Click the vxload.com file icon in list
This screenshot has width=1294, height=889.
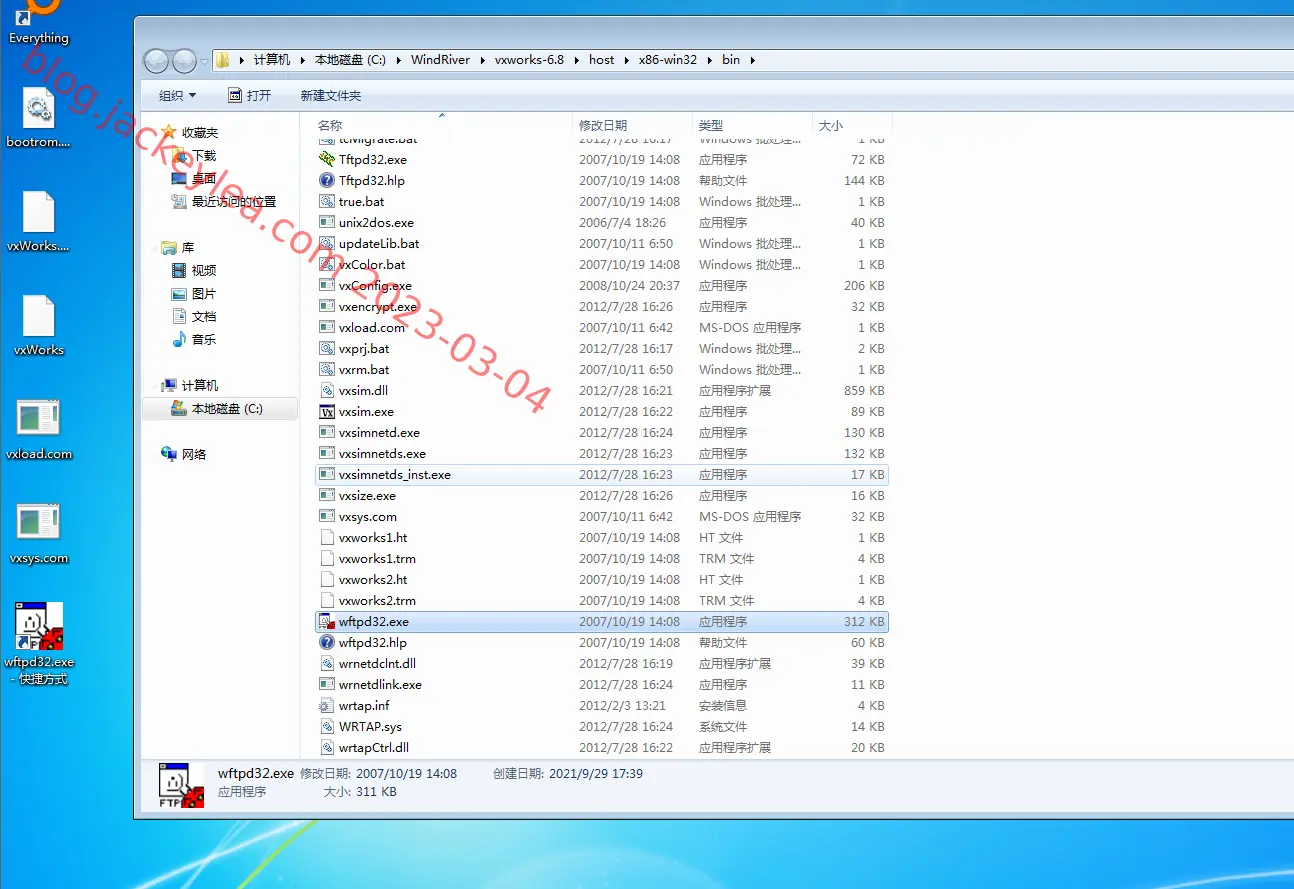tap(326, 328)
